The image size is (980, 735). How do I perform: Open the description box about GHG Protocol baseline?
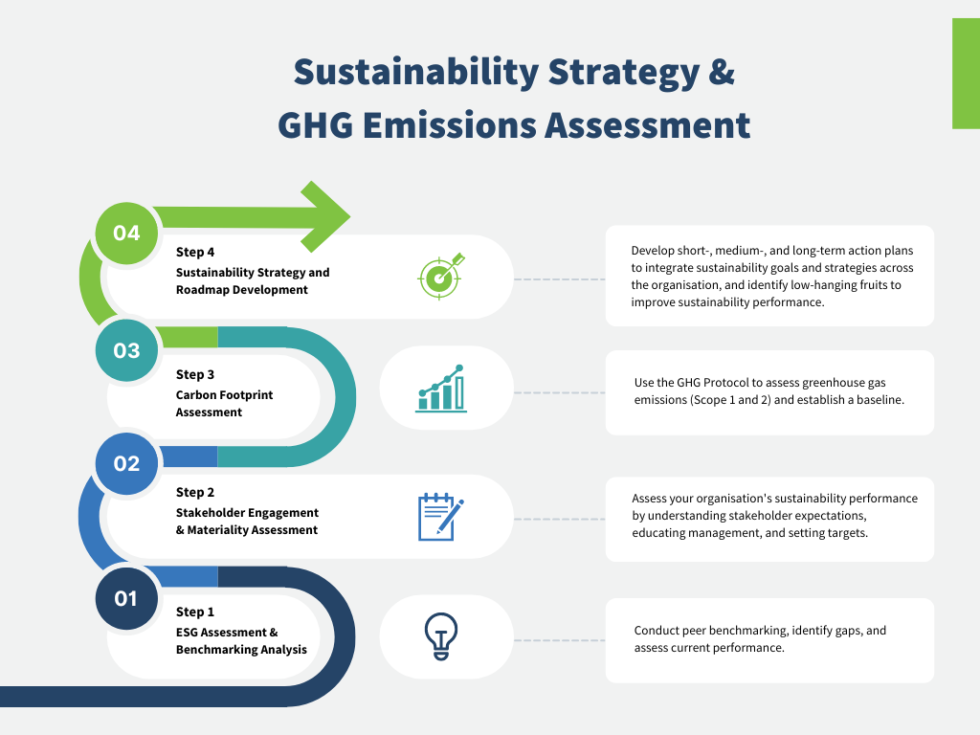point(770,392)
